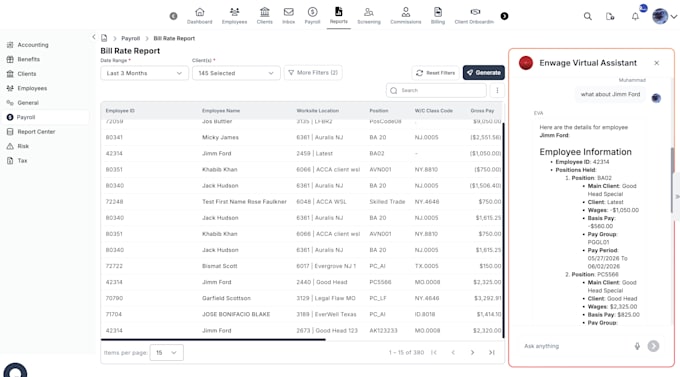The image size is (680, 377).
Task: Sort by Gross Pay column header
Action: click(x=482, y=111)
